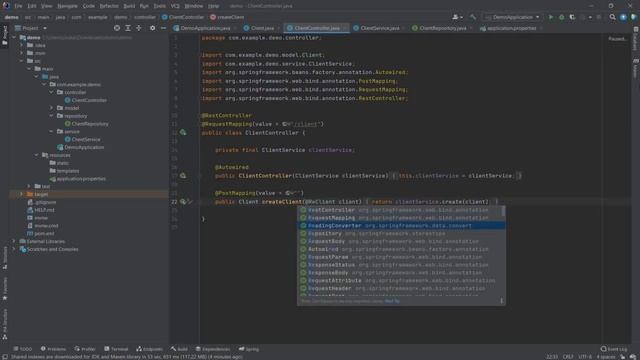Open the VCS menu
This screenshot has height=360, width=640.
[x=175, y=6]
